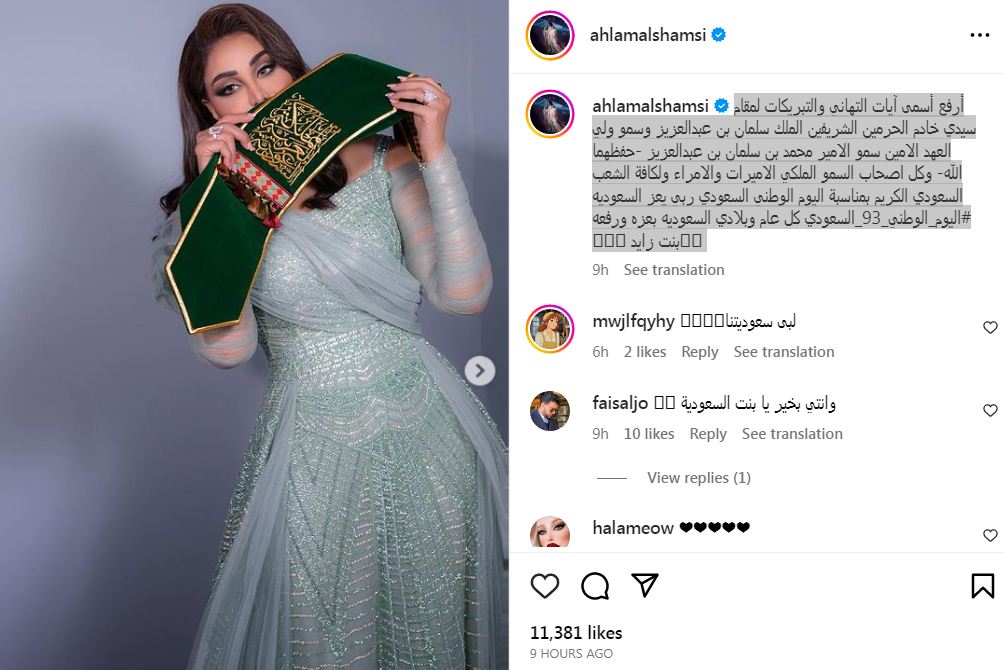Like the post with the heart icon
1004x670 pixels.
coord(545,585)
